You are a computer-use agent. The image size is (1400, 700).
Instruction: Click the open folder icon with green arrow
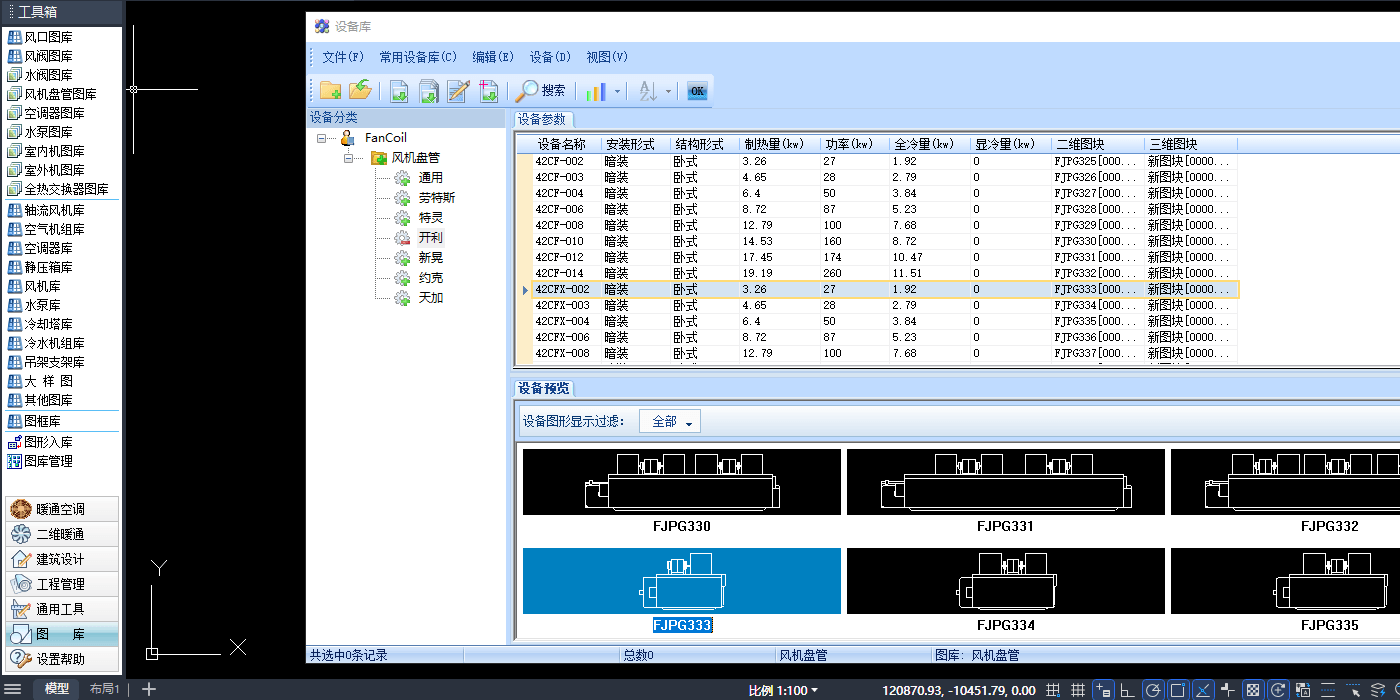[360, 91]
